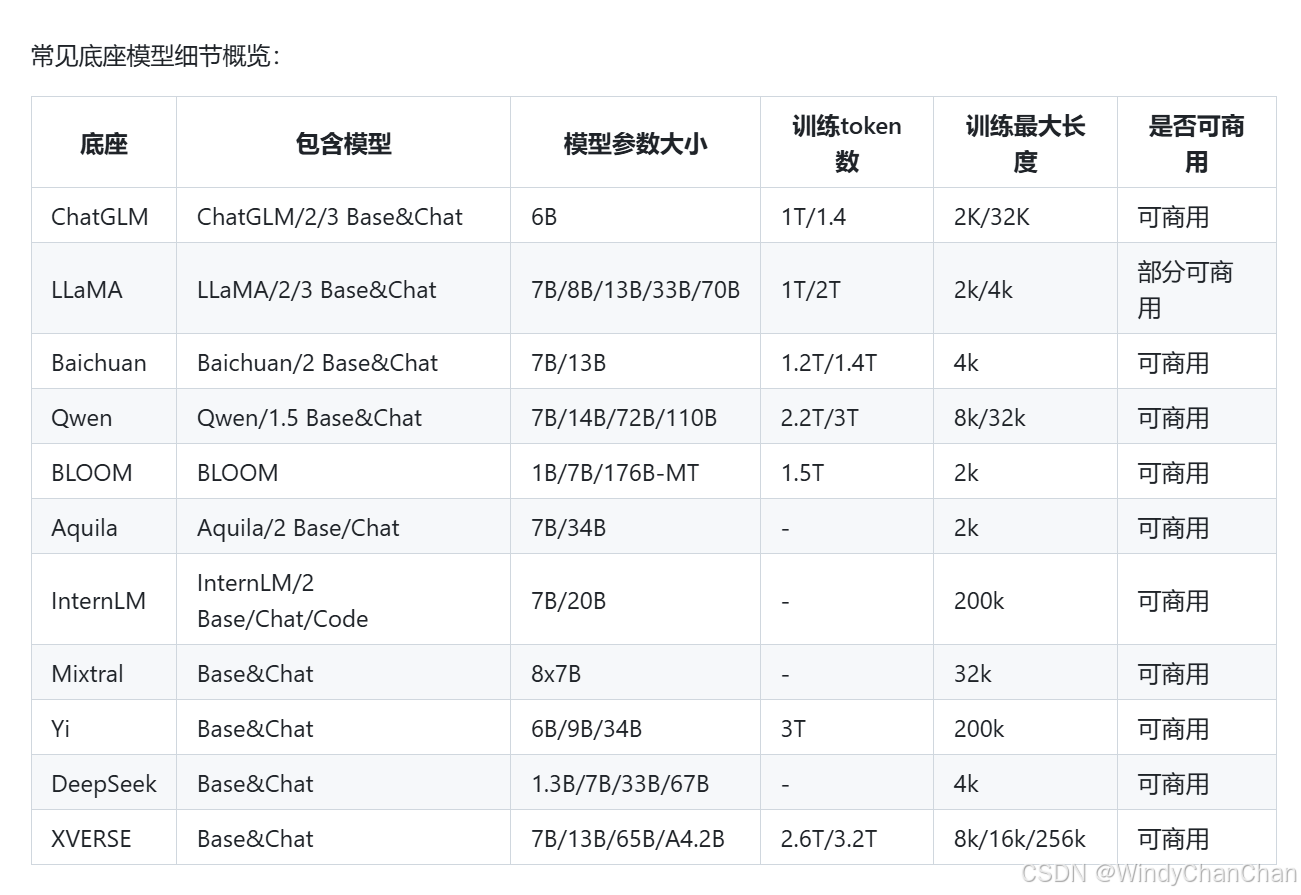Click the 是否可商用 column header
This screenshot has height=895, width=1301.
point(1197,143)
